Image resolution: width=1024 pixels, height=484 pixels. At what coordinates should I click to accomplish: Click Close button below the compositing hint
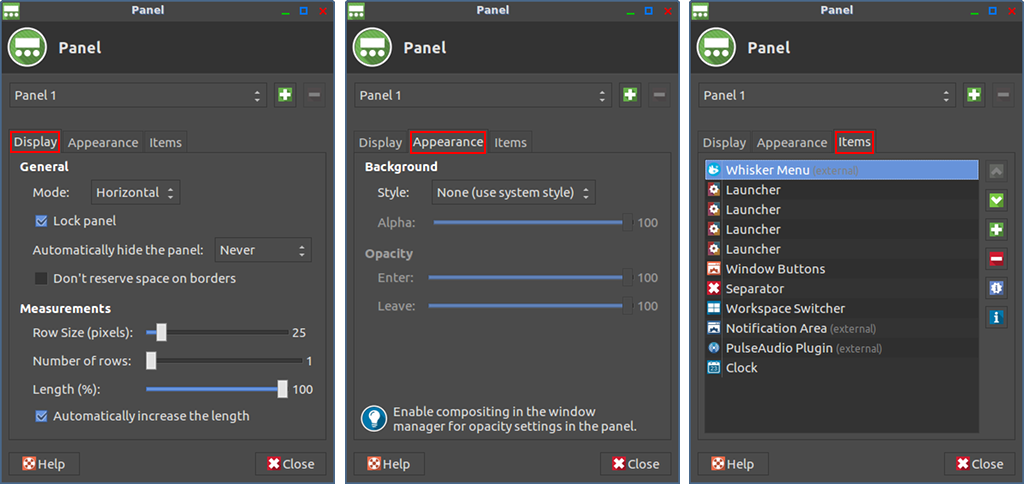click(635, 464)
